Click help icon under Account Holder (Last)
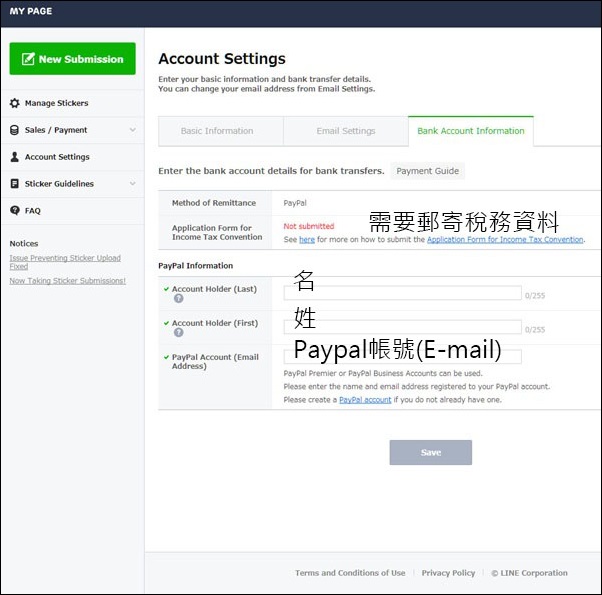This screenshot has width=602, height=595. point(178,299)
